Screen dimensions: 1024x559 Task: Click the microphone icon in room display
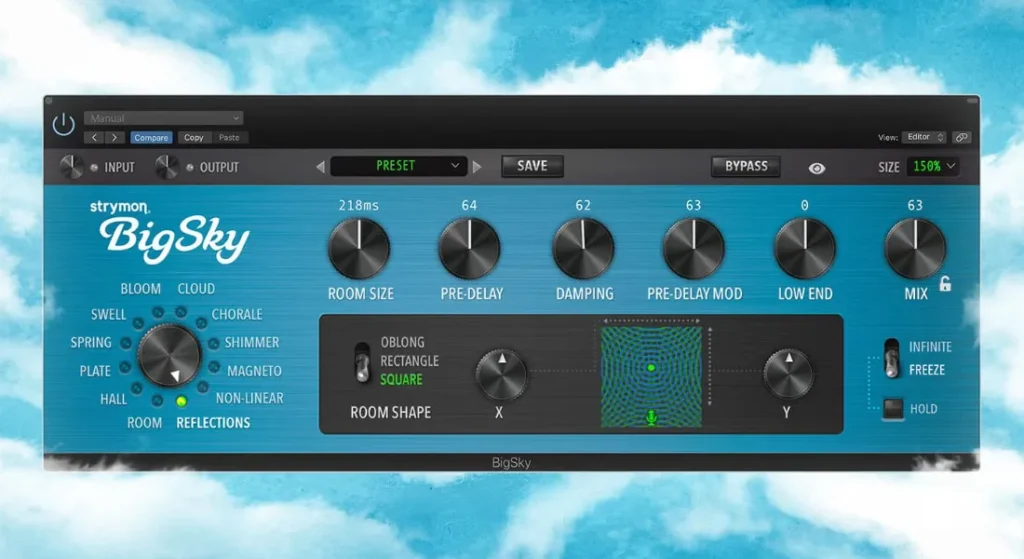pos(651,417)
